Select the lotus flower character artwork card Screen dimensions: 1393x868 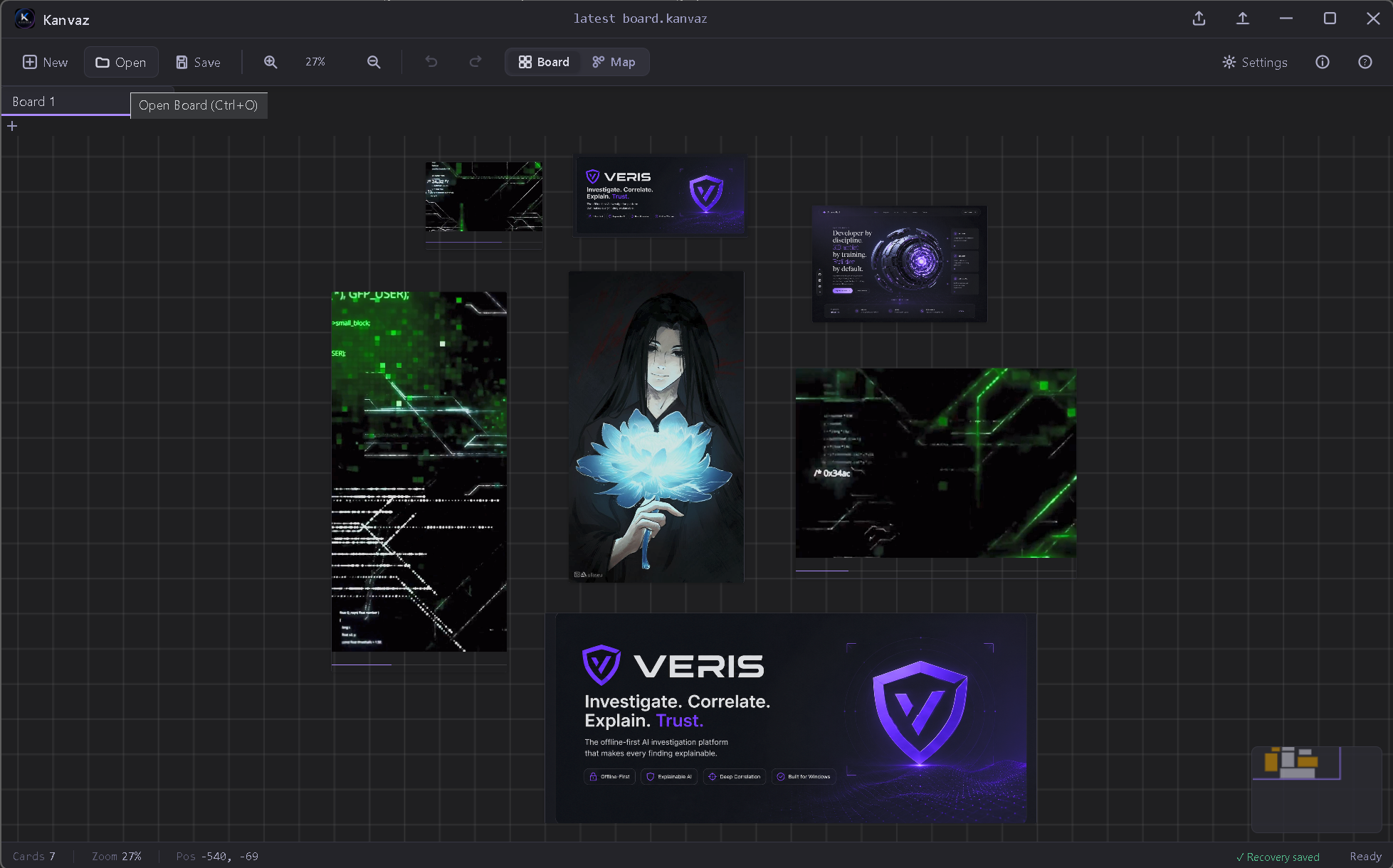656,426
